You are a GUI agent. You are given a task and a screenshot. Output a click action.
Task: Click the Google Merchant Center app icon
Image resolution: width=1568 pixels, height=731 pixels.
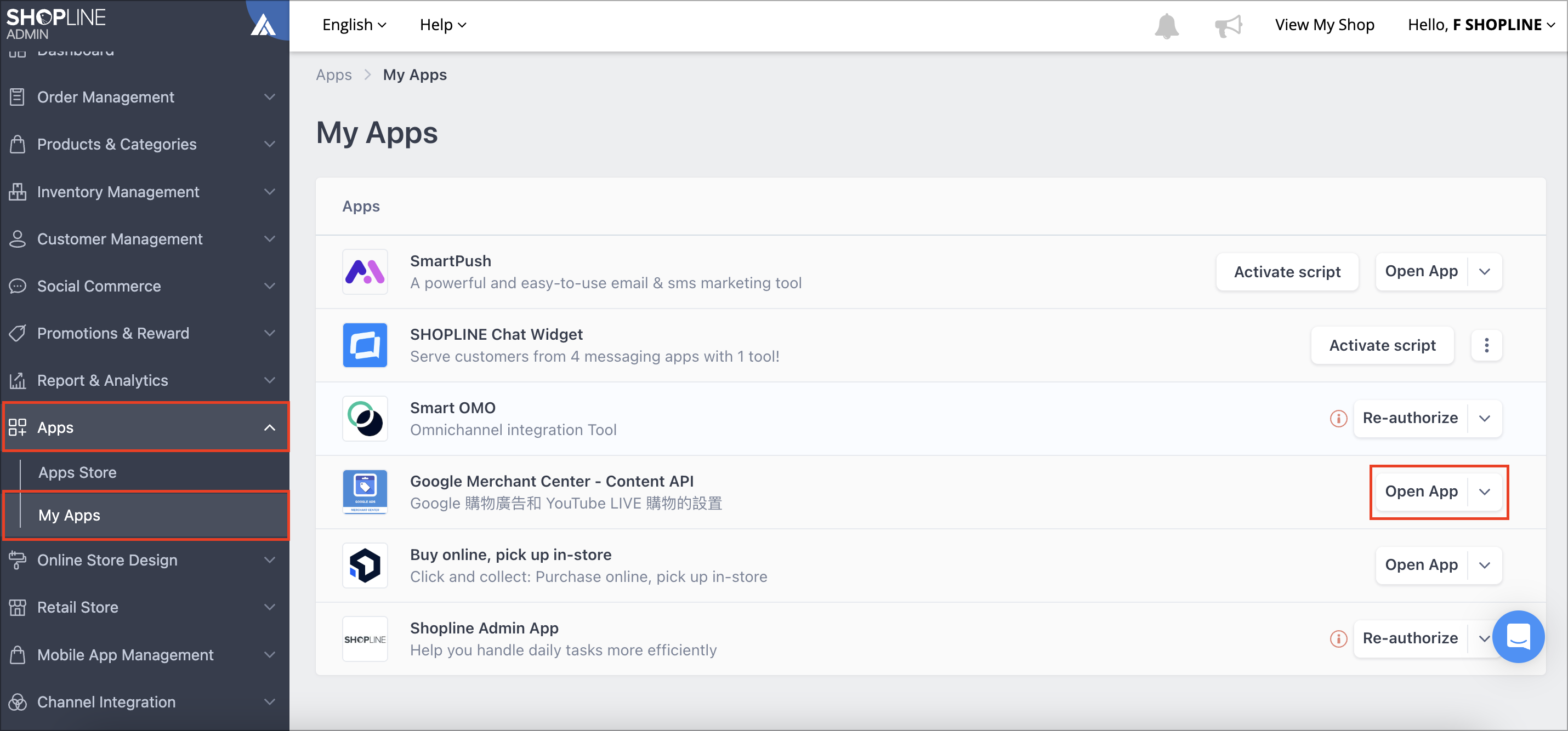pos(365,492)
